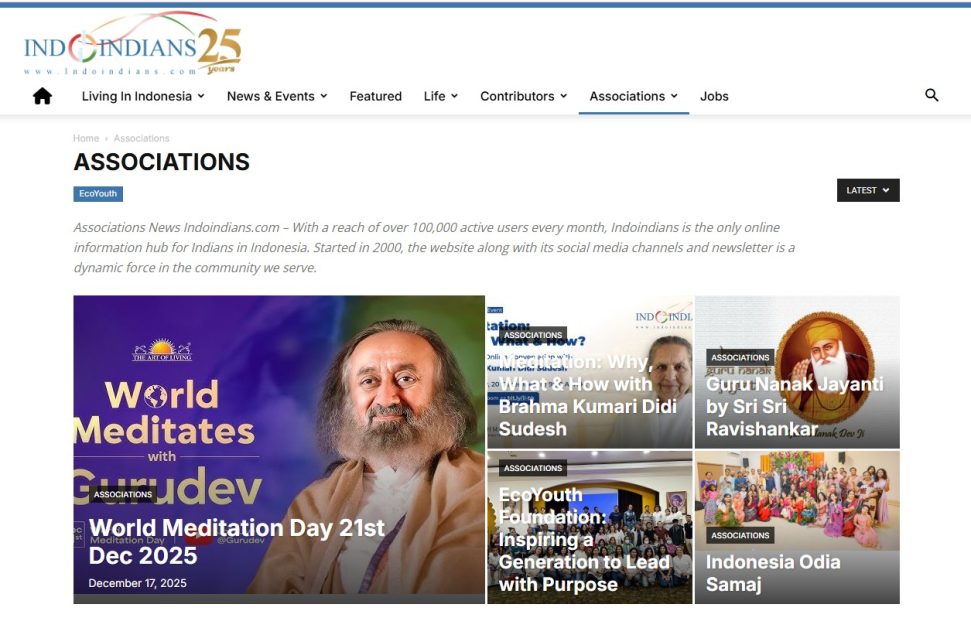
Task: Open the LATEST sort dropdown
Action: tap(868, 190)
